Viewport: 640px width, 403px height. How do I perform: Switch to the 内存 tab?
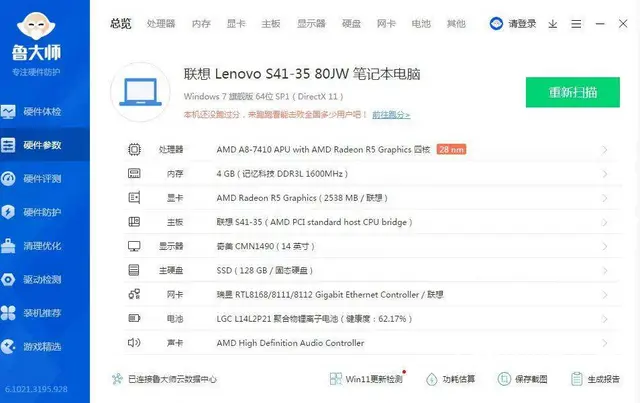(x=201, y=24)
